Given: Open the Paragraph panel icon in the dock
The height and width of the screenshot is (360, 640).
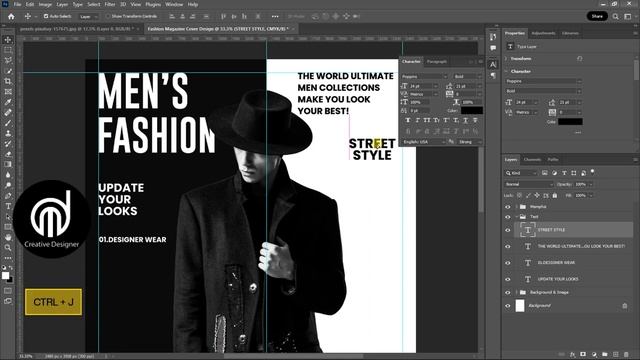Looking at the screenshot, I should point(493,76).
